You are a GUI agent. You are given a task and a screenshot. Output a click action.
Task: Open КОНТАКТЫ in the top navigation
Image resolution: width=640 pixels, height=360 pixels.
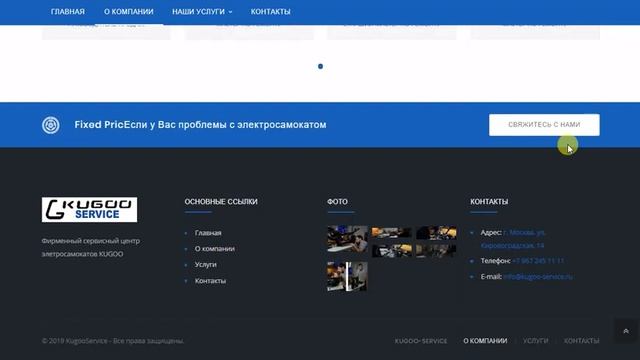point(270,12)
